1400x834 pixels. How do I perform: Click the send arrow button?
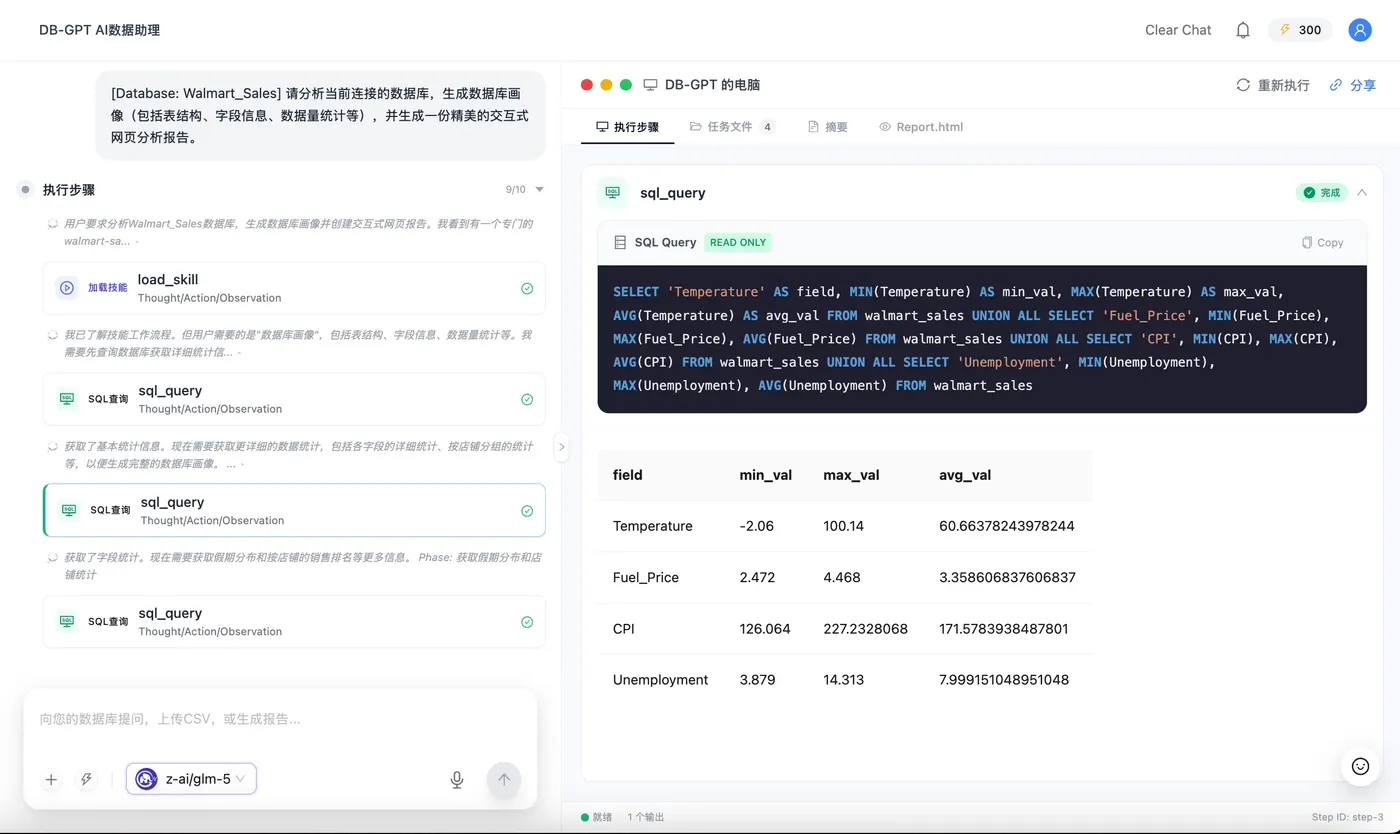tap(504, 780)
